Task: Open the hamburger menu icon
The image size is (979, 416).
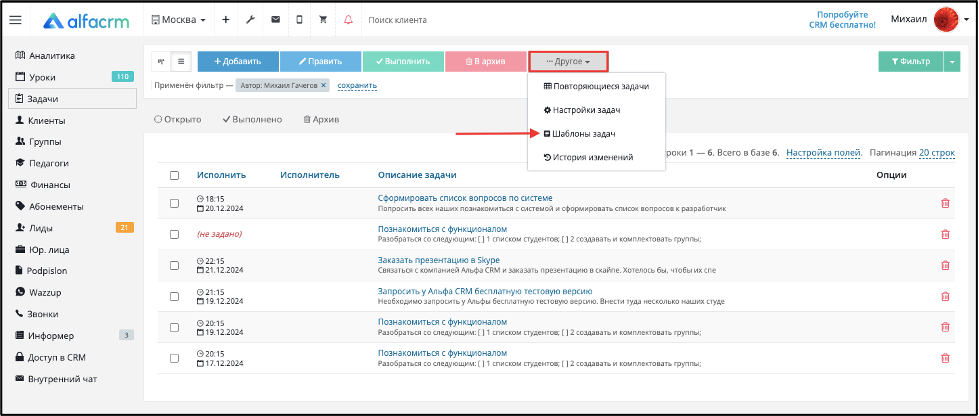Action: pyautogui.click(x=16, y=20)
